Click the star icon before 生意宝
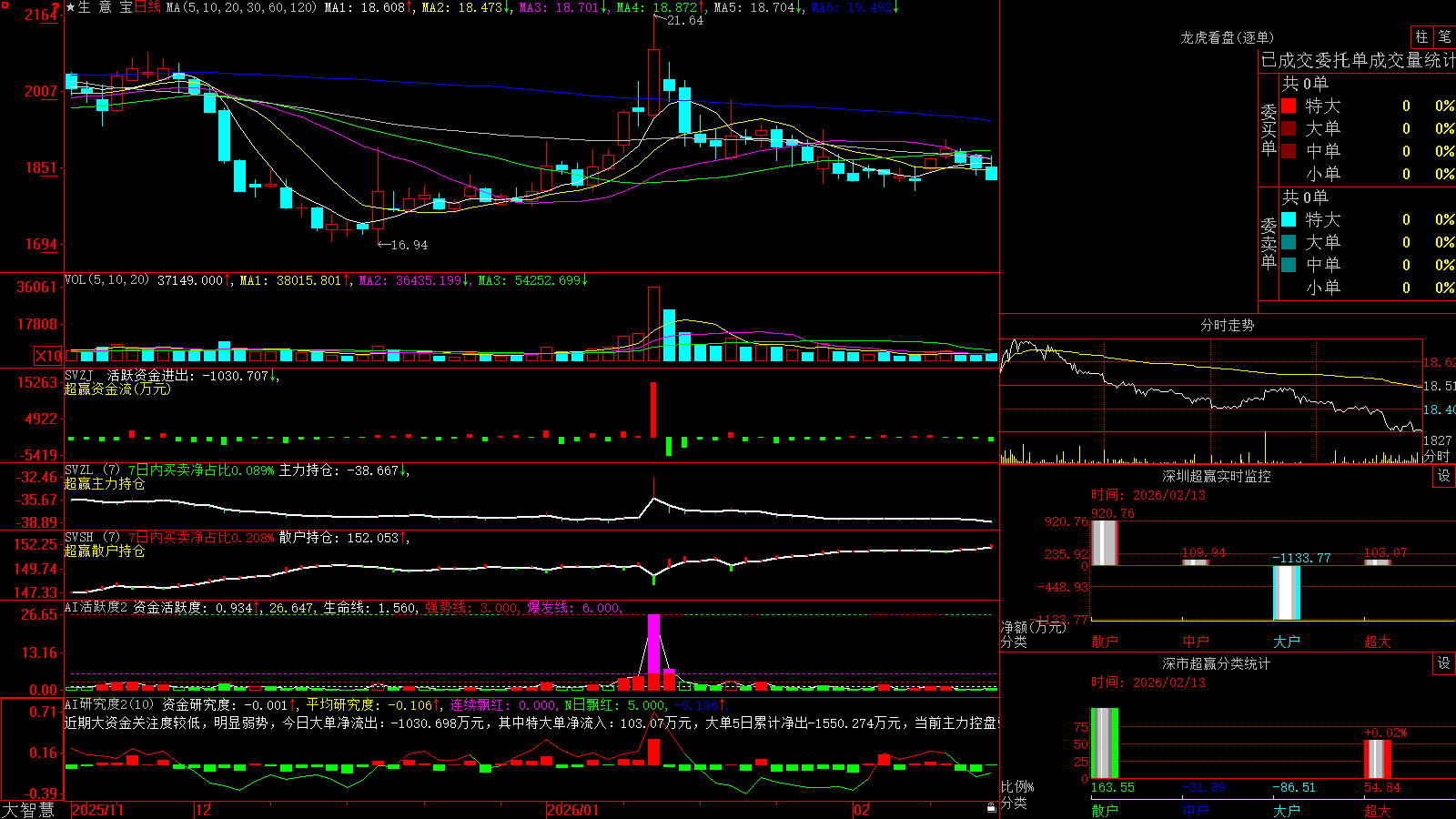This screenshot has width=1456, height=819. [x=71, y=7]
